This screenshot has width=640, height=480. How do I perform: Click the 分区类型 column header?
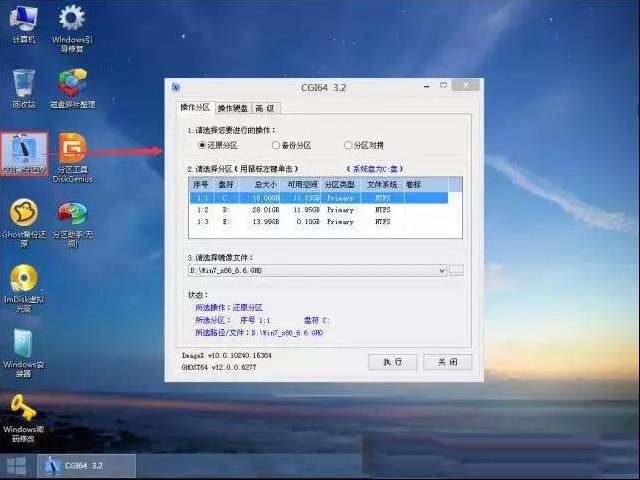tap(341, 185)
